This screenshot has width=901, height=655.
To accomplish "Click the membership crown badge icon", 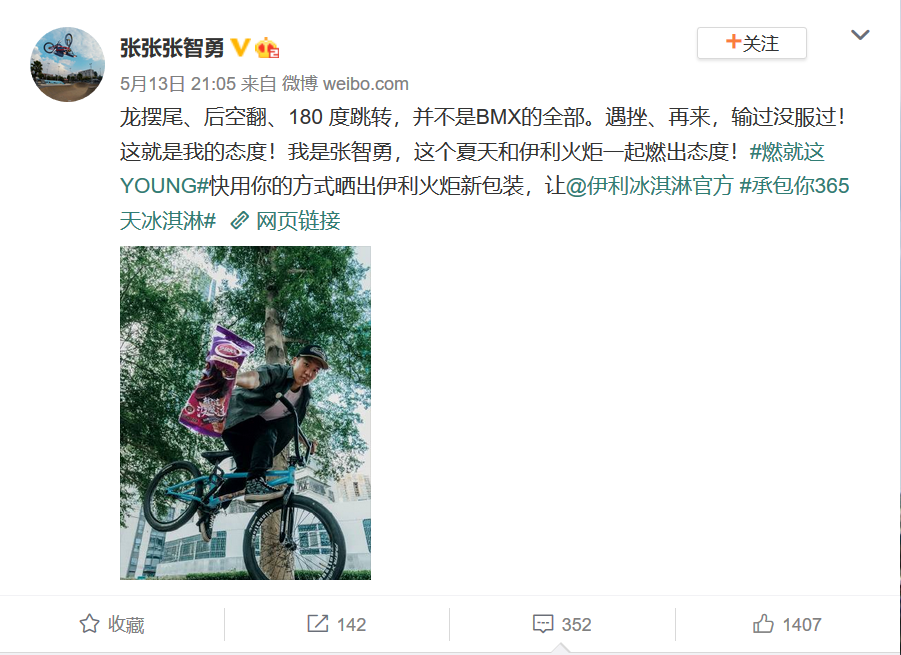I will point(267,48).
